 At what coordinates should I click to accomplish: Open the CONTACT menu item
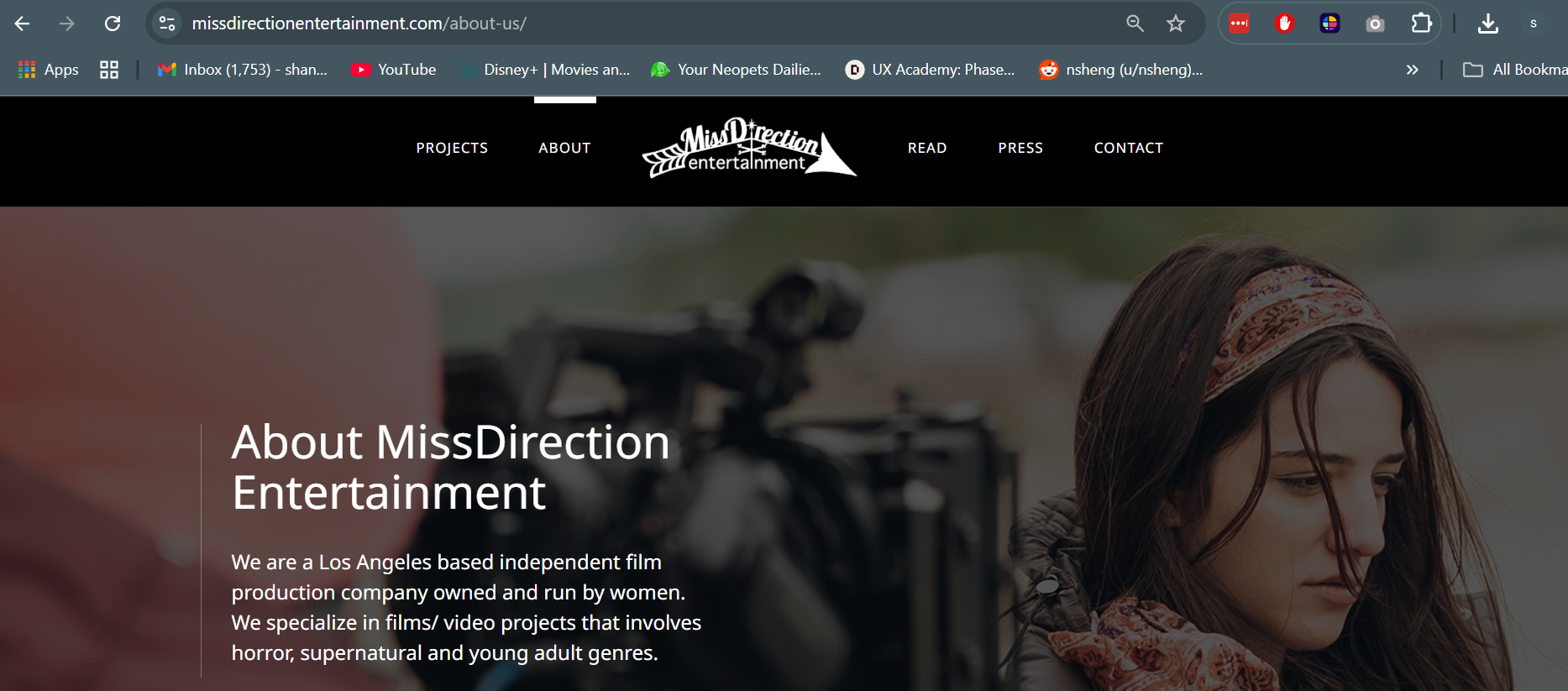(x=1129, y=148)
